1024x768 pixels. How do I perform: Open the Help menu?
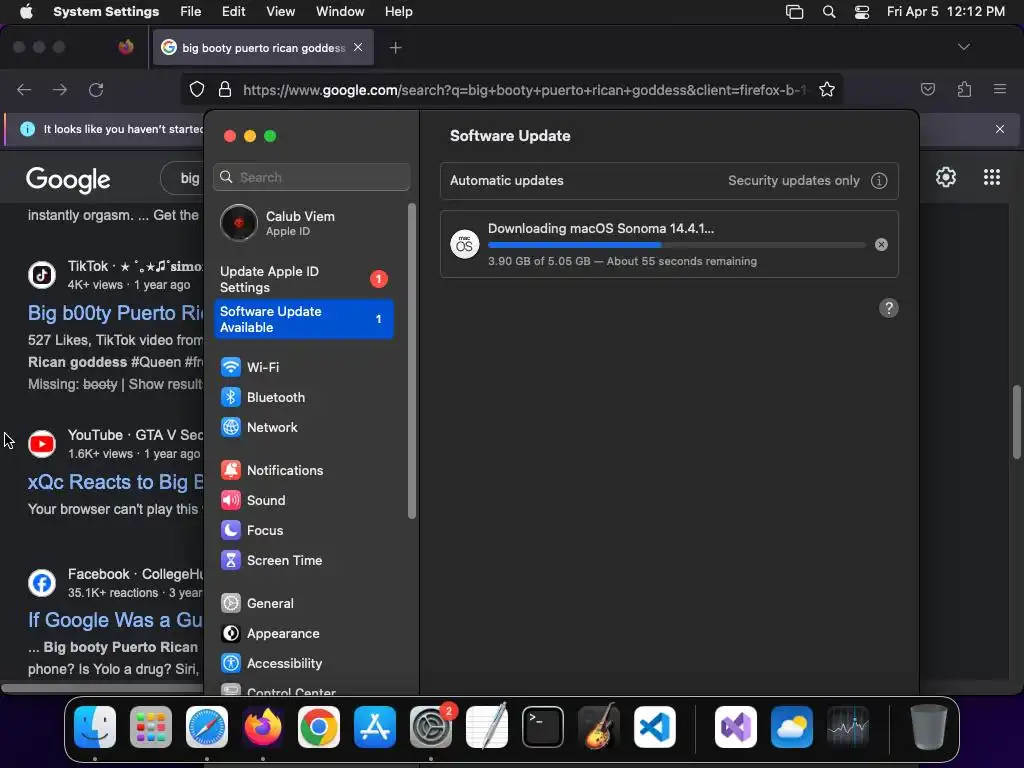click(x=398, y=12)
